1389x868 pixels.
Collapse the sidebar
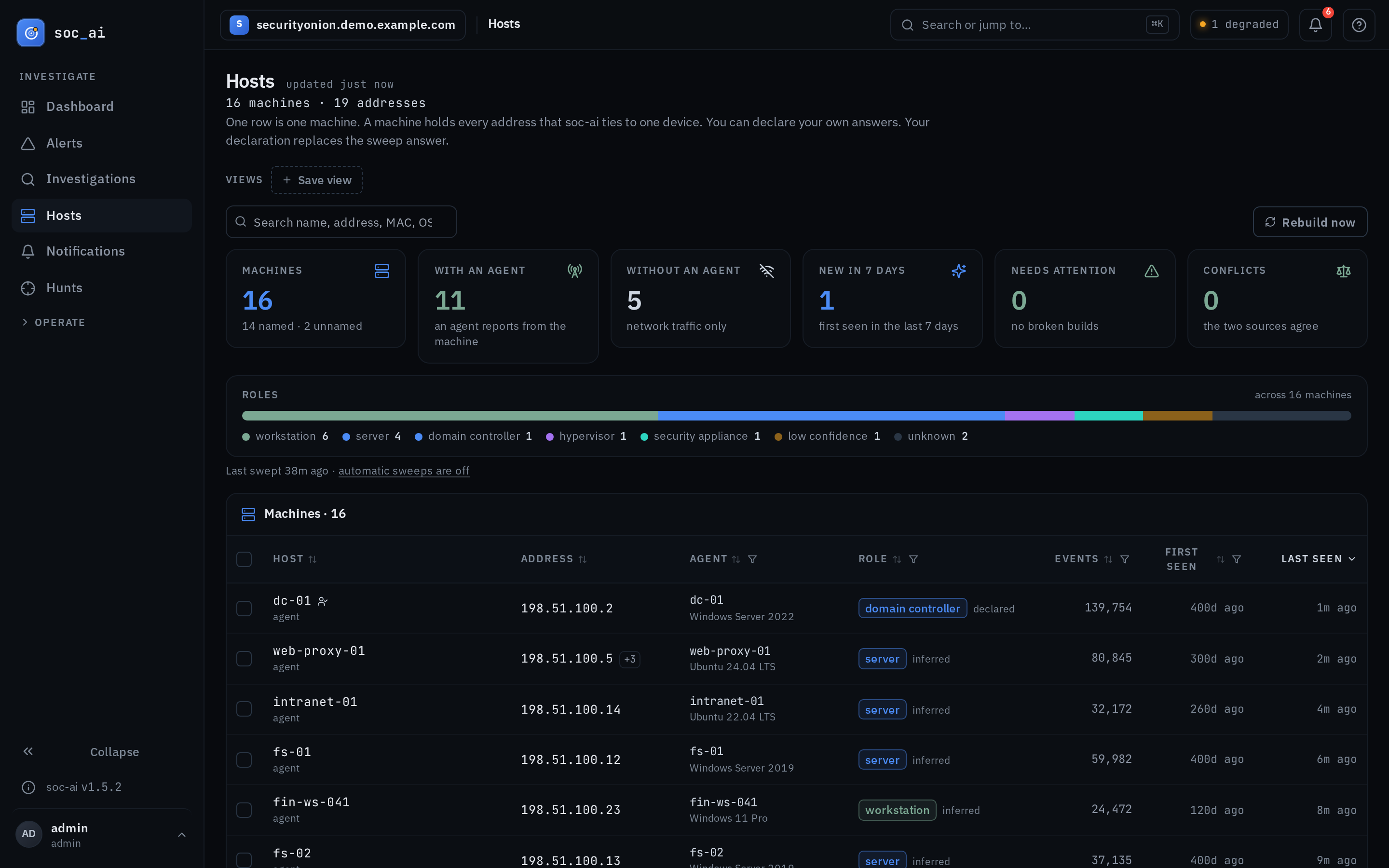pyautogui.click(x=102, y=751)
